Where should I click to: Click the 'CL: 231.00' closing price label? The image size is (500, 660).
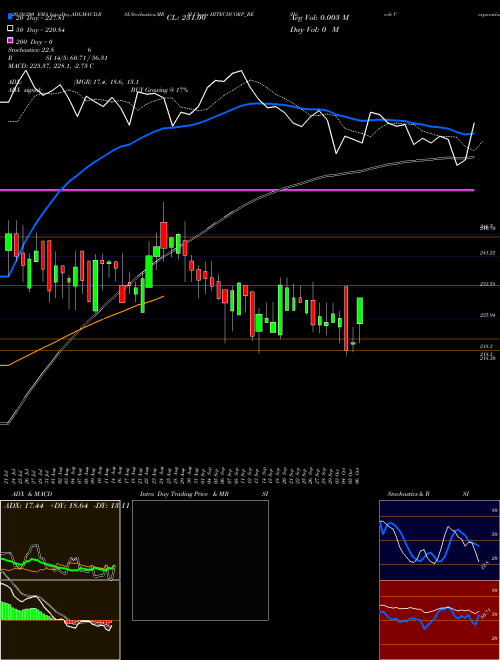pos(186,17)
